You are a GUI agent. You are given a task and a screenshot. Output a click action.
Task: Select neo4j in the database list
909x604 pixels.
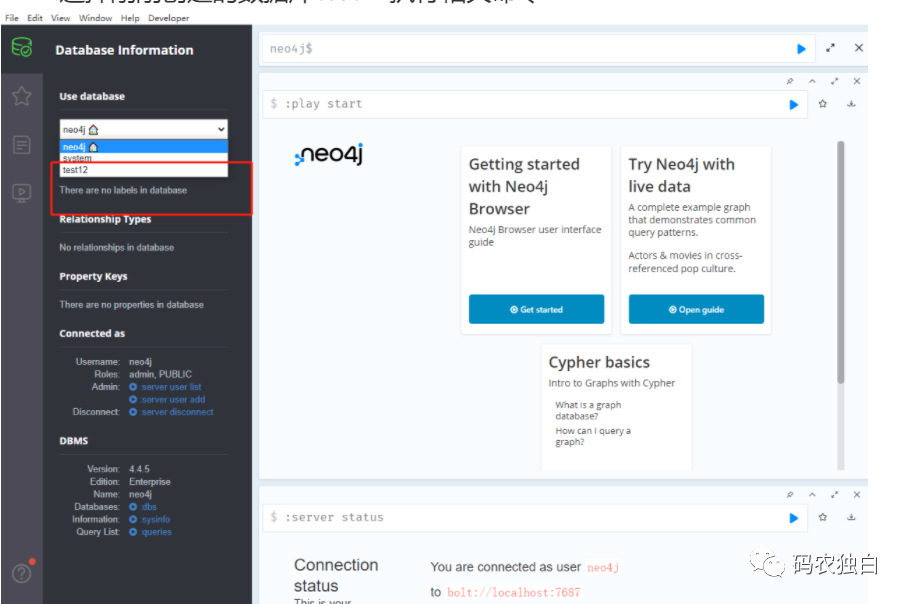click(144, 147)
